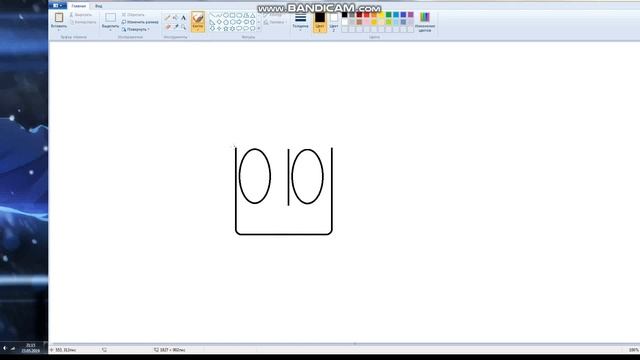The image size is (640, 360).
Task: Choose the Right triangle shape
Action: [212, 22]
